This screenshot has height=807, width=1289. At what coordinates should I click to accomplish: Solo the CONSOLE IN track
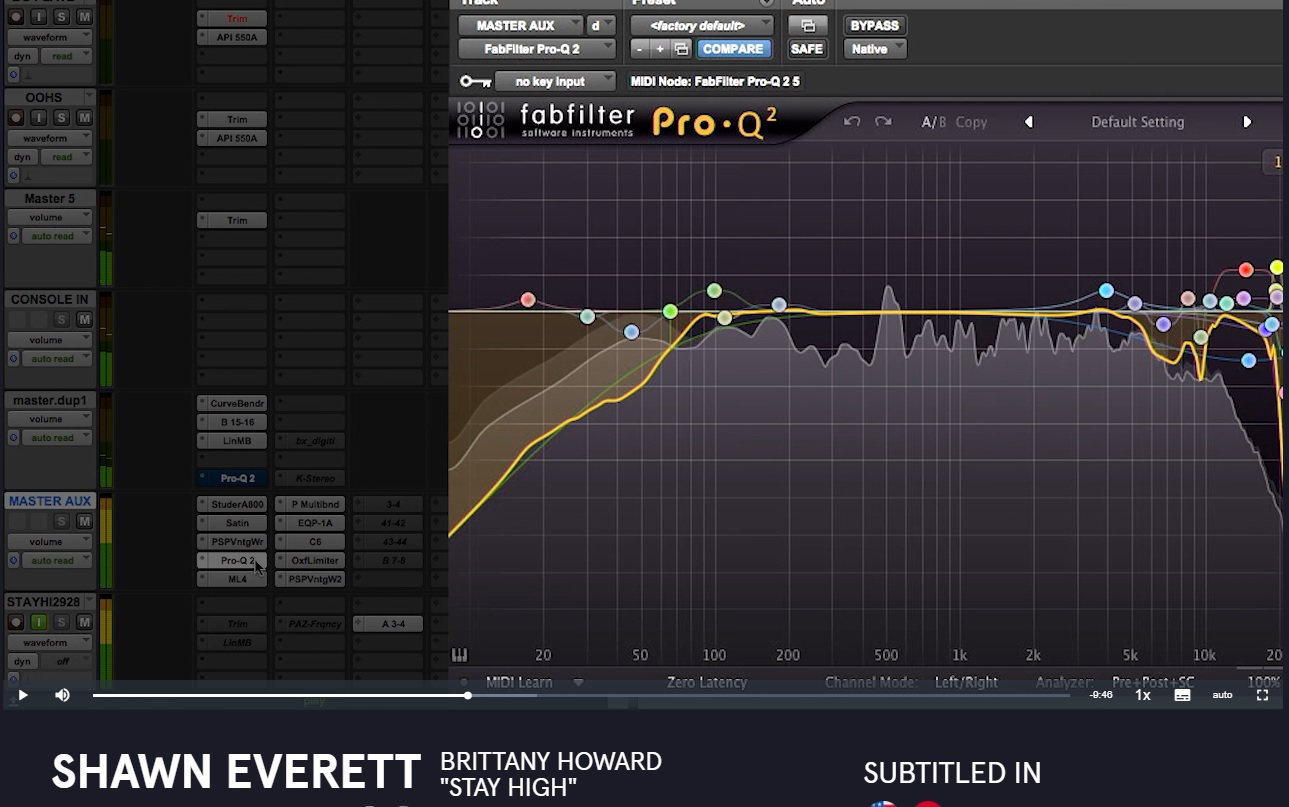point(61,320)
